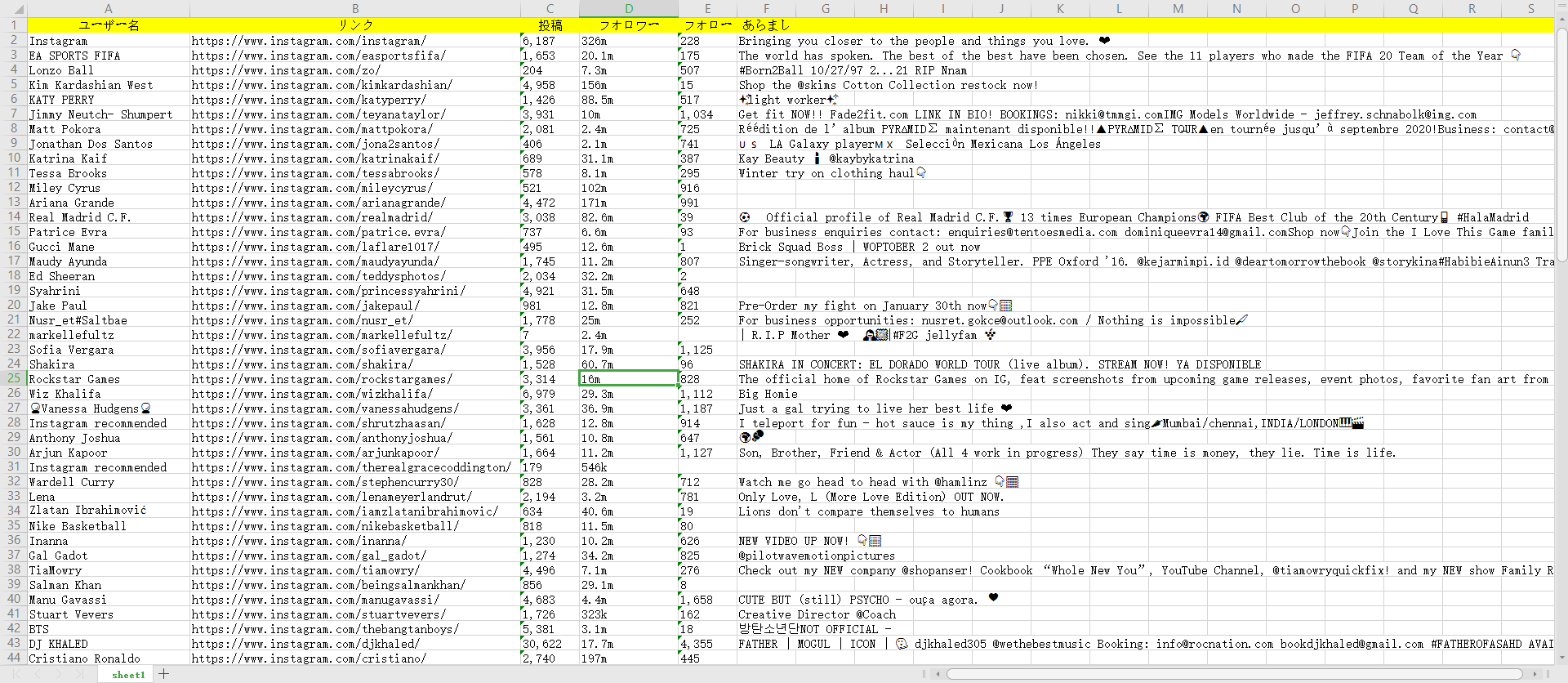Screen dimensions: 1568x683
Task: Click the shakira Instagram link cell
Action: click(x=355, y=364)
